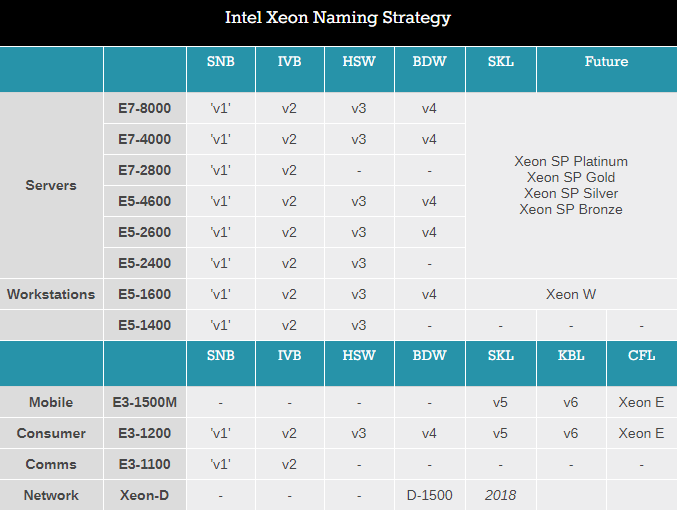Click Xeon E in the Mobile row
This screenshot has width=677, height=511.
[x=641, y=402]
